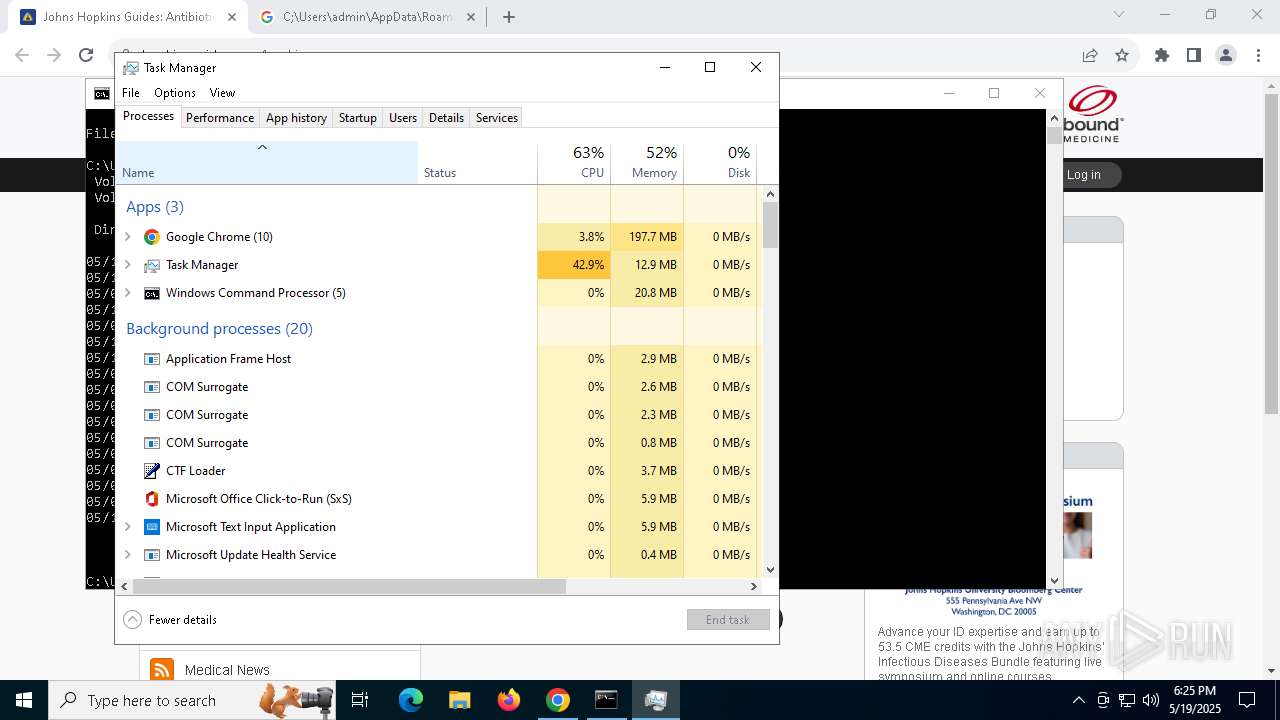Open the View menu in Task Manager
Image resolution: width=1280 pixels, height=720 pixels.
pos(222,93)
